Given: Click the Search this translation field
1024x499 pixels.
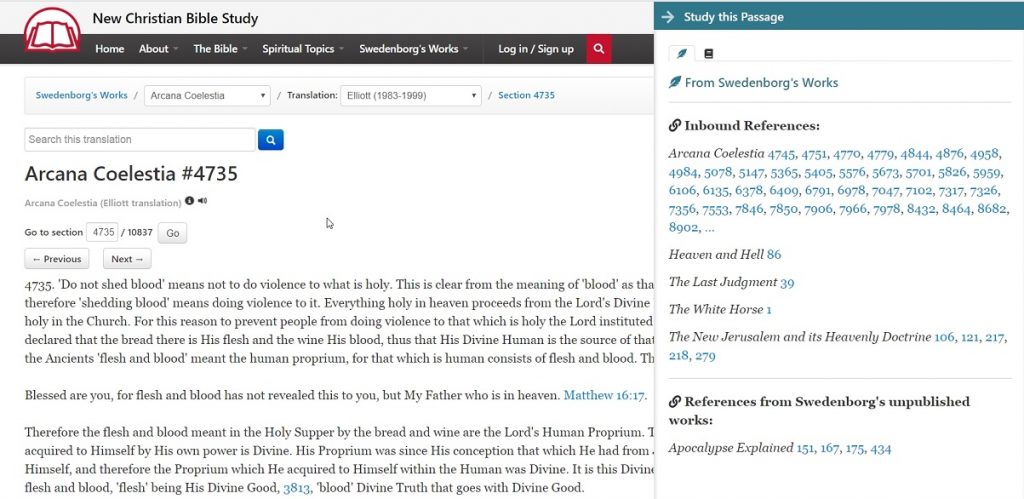Looking at the screenshot, I should point(139,140).
